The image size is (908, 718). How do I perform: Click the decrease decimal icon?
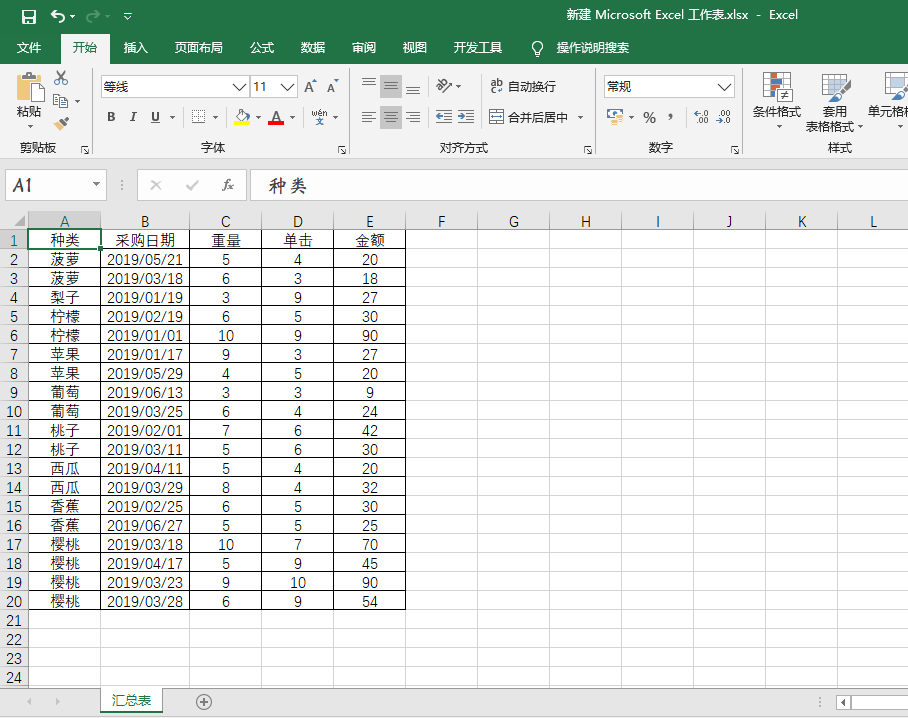(x=724, y=117)
